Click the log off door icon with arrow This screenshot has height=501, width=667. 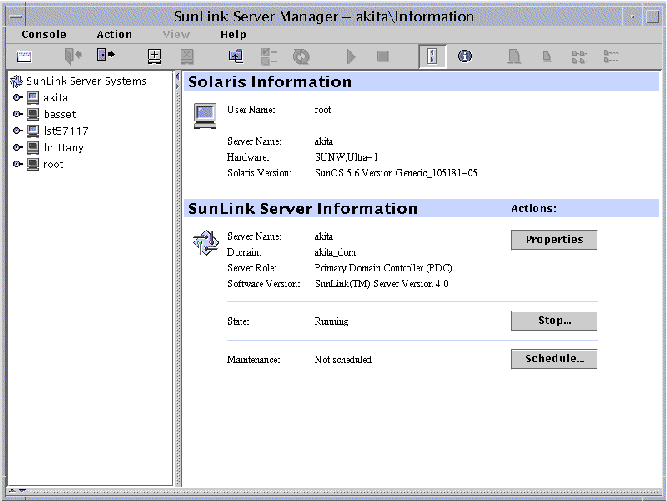[105, 55]
